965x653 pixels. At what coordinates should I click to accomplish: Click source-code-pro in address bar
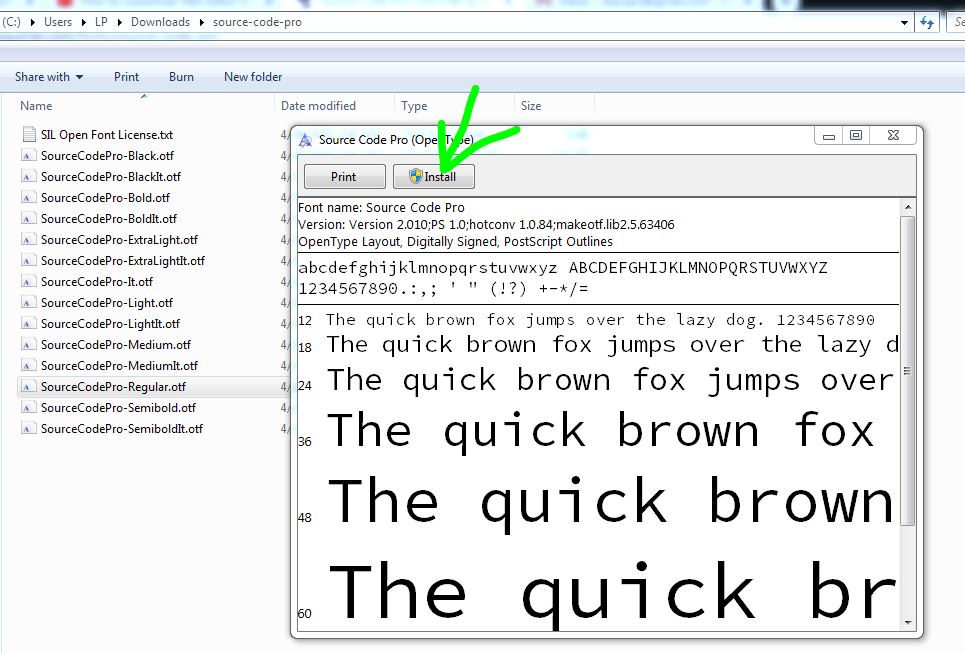coord(257,22)
